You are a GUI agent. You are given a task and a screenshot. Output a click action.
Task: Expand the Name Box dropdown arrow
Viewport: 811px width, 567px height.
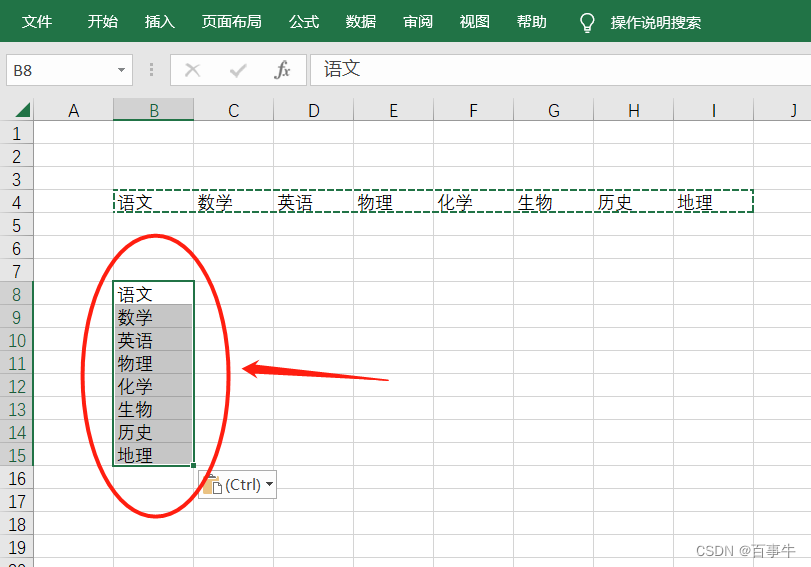[122, 70]
